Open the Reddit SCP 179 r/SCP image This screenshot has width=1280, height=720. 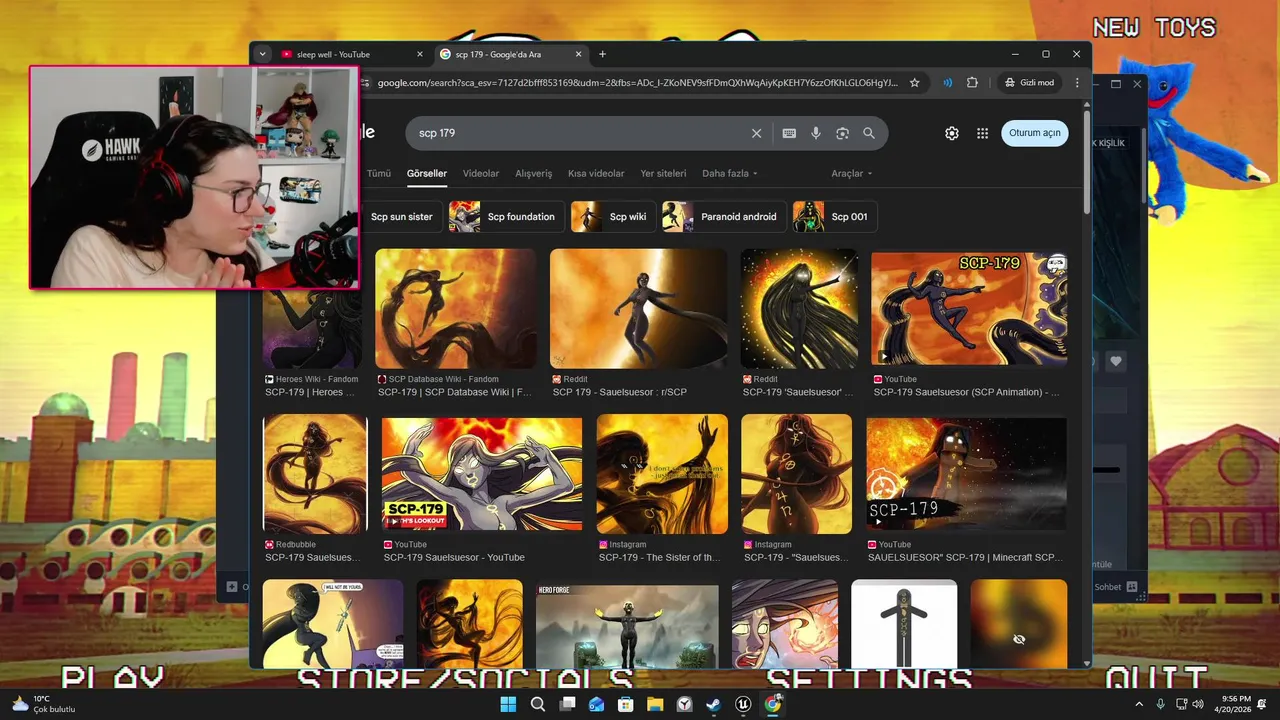click(x=638, y=309)
